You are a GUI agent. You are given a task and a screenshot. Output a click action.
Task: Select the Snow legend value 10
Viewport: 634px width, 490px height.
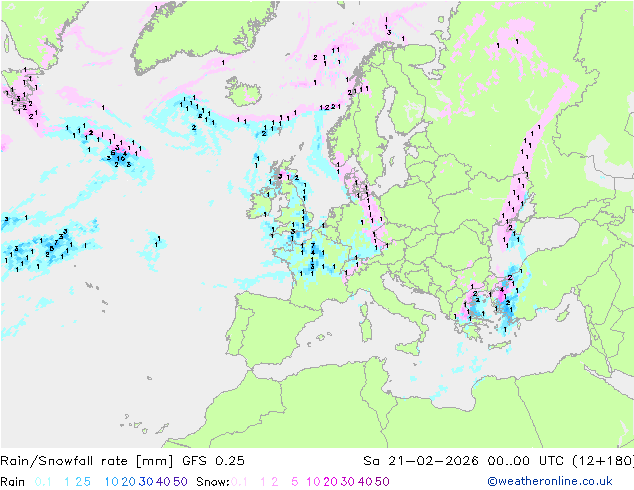[313, 482]
